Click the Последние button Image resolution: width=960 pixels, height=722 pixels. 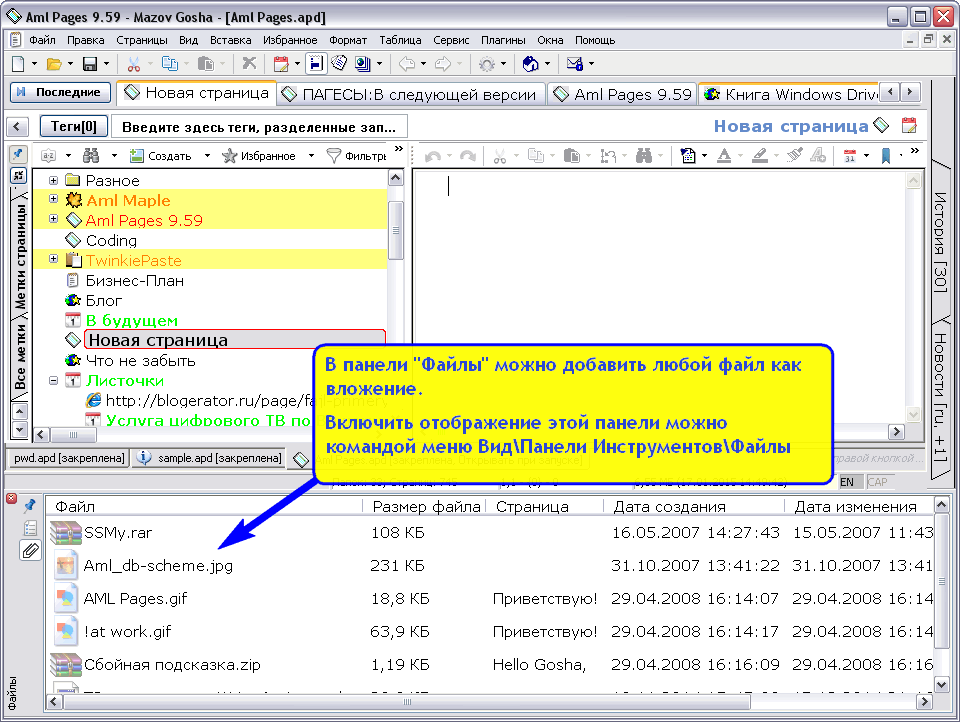(x=60, y=92)
